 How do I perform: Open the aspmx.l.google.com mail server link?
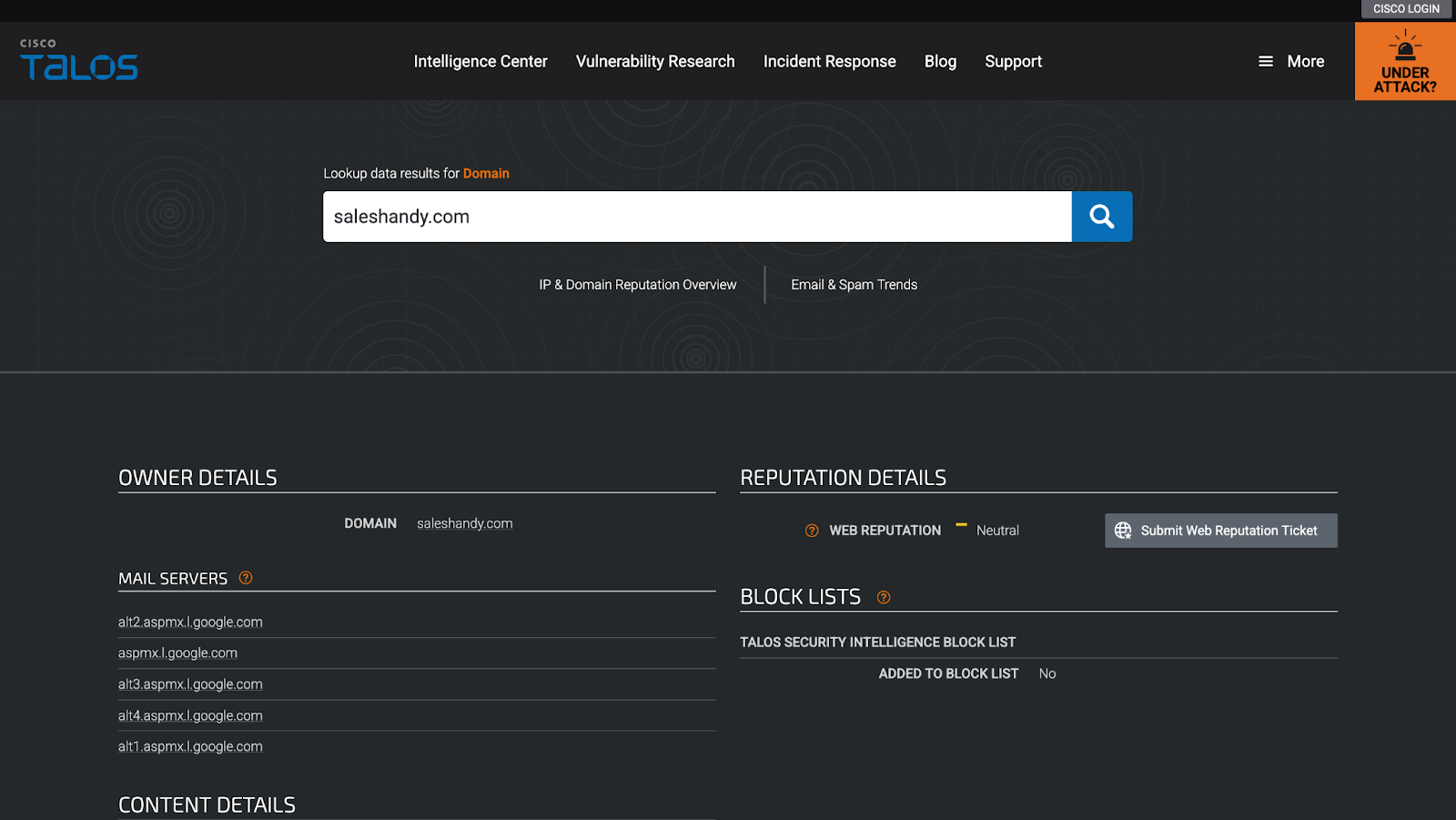[x=177, y=653]
